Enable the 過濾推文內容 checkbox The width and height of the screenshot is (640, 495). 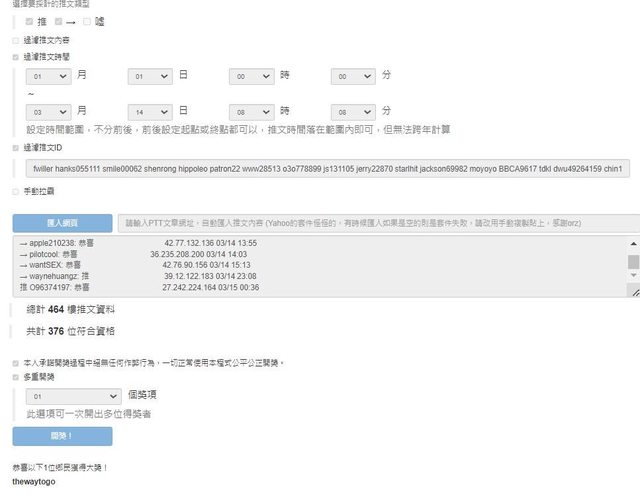point(15,40)
